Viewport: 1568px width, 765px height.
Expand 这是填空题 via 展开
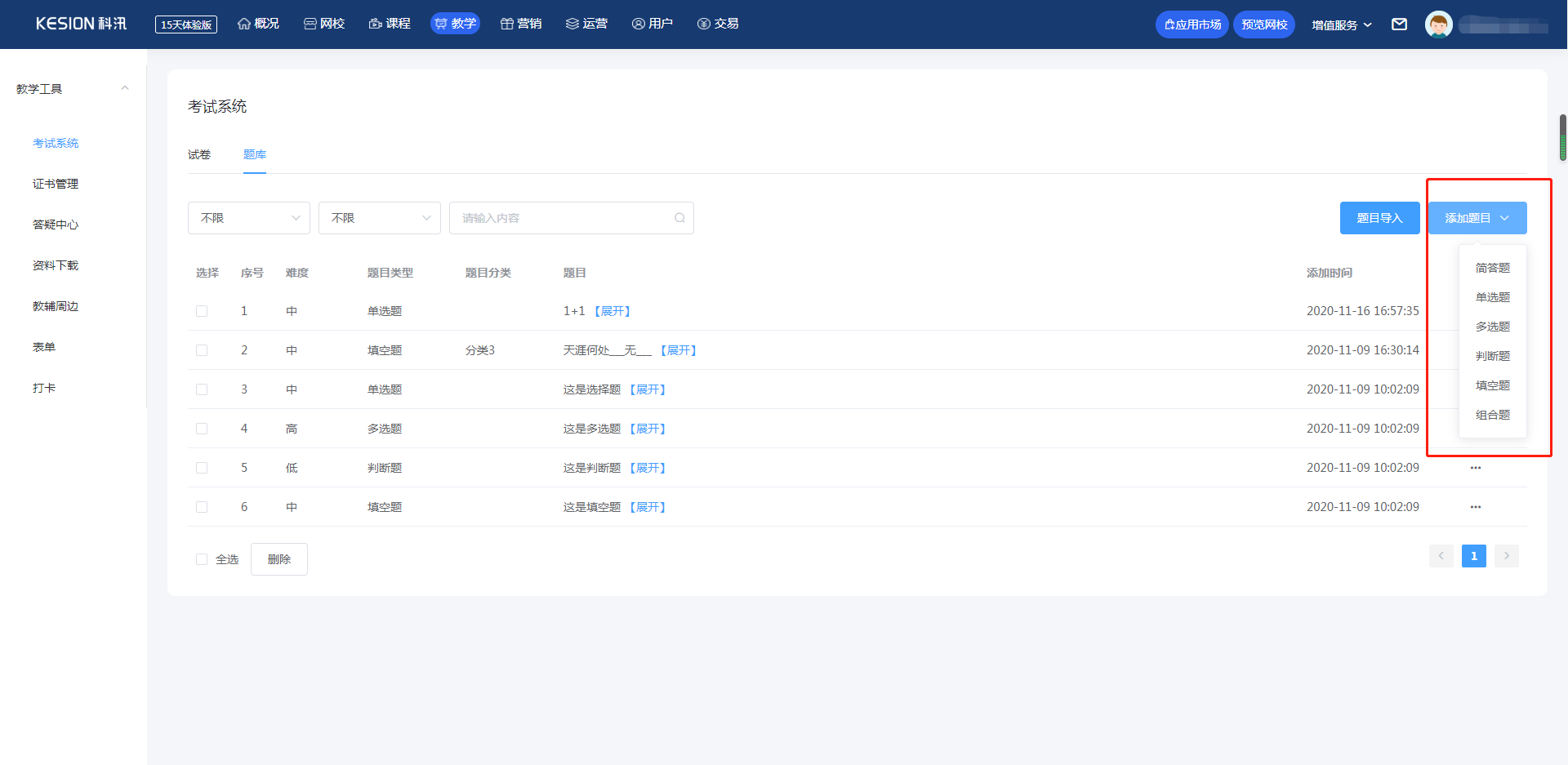(648, 507)
